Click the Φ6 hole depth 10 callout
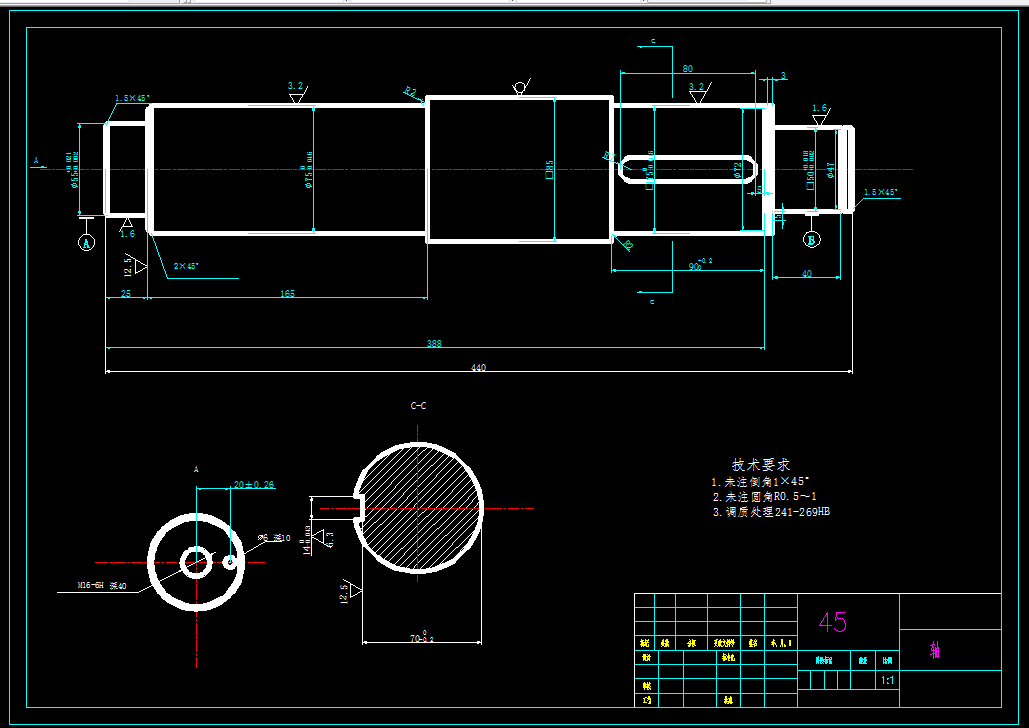The height and width of the screenshot is (728, 1029). [274, 538]
